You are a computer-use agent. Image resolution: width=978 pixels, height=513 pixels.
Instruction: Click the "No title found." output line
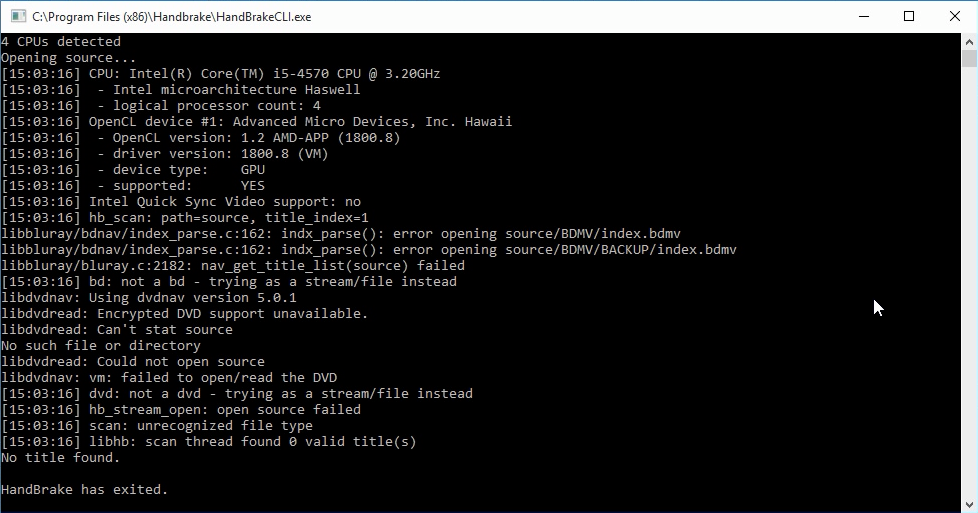61,457
